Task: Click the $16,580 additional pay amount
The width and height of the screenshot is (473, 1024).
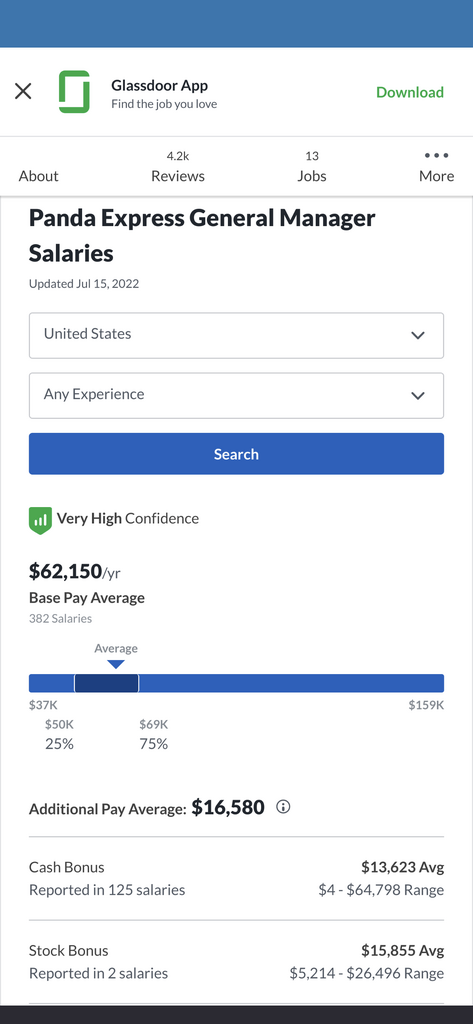Action: tap(228, 807)
